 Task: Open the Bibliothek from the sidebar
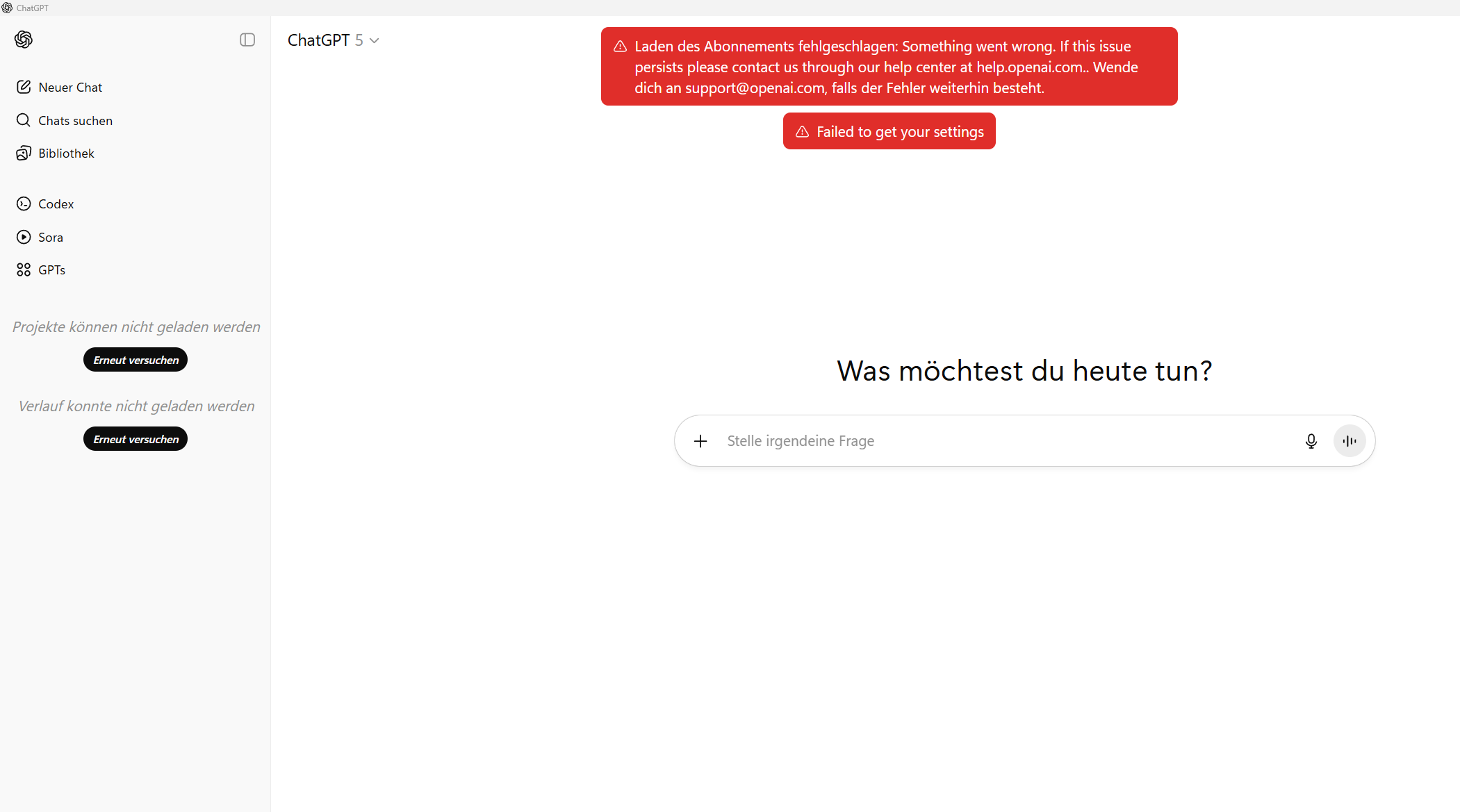[66, 153]
